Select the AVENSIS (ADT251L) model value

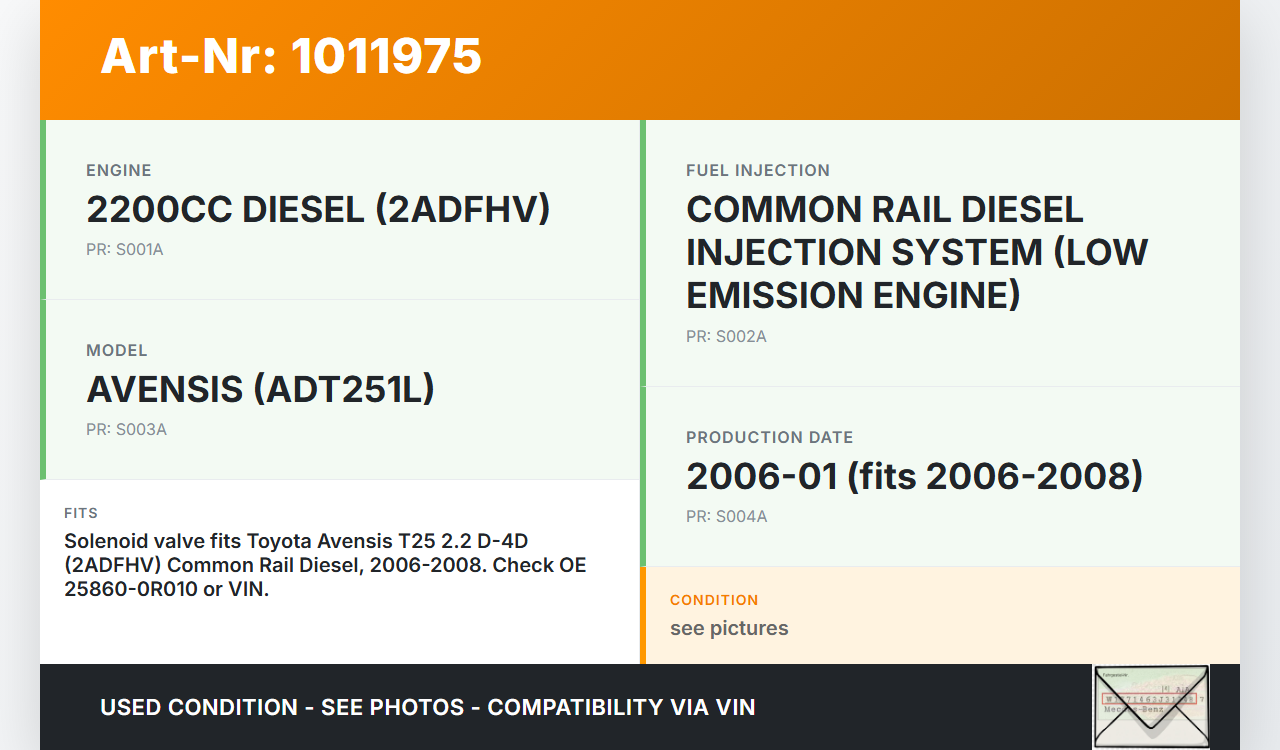pos(260,390)
